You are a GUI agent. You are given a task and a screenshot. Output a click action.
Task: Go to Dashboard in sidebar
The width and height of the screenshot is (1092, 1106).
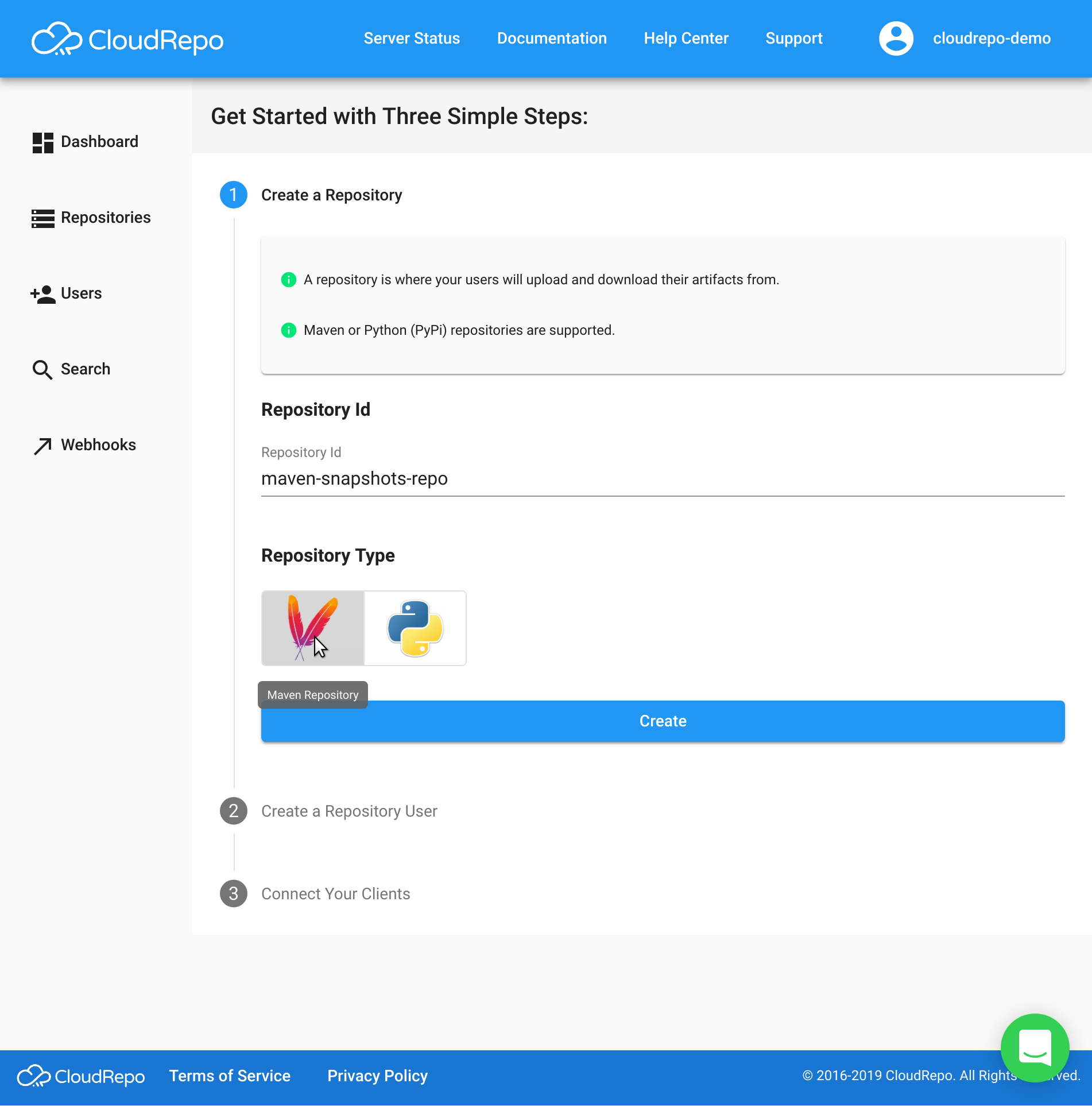click(99, 142)
